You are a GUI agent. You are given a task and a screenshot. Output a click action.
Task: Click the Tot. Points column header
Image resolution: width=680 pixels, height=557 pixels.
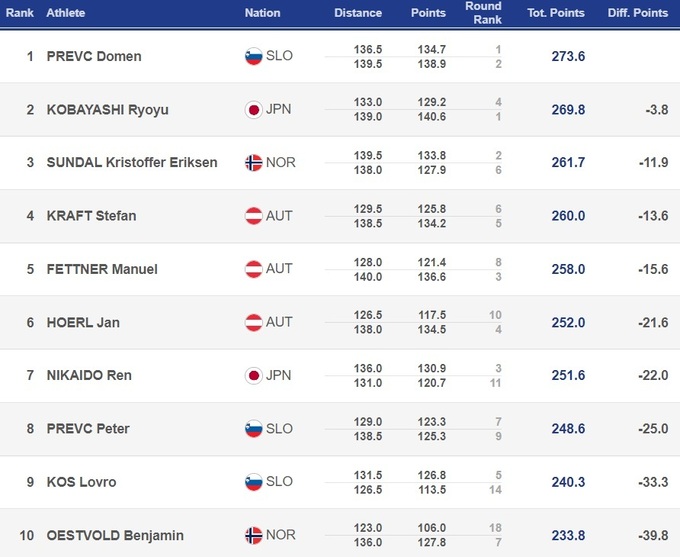click(x=556, y=13)
